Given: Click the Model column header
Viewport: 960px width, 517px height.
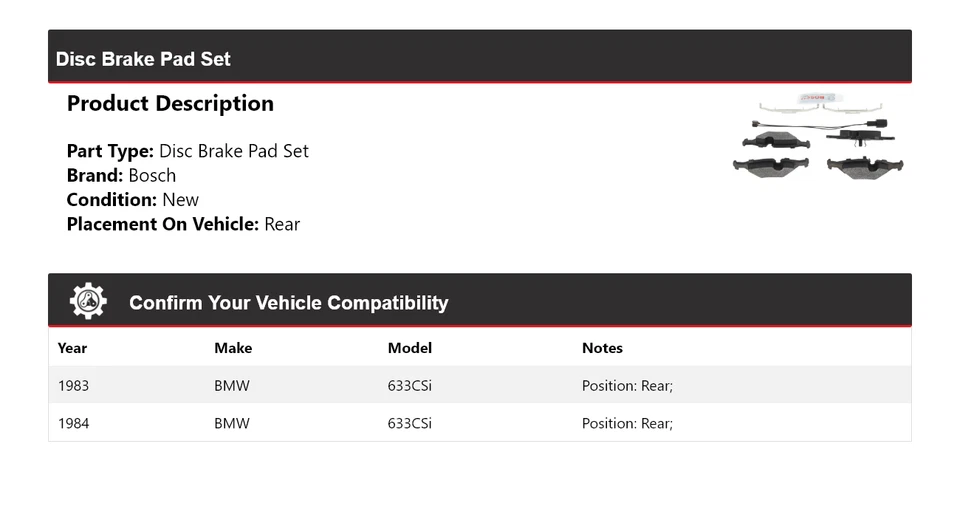Looking at the screenshot, I should pyautogui.click(x=410, y=348).
